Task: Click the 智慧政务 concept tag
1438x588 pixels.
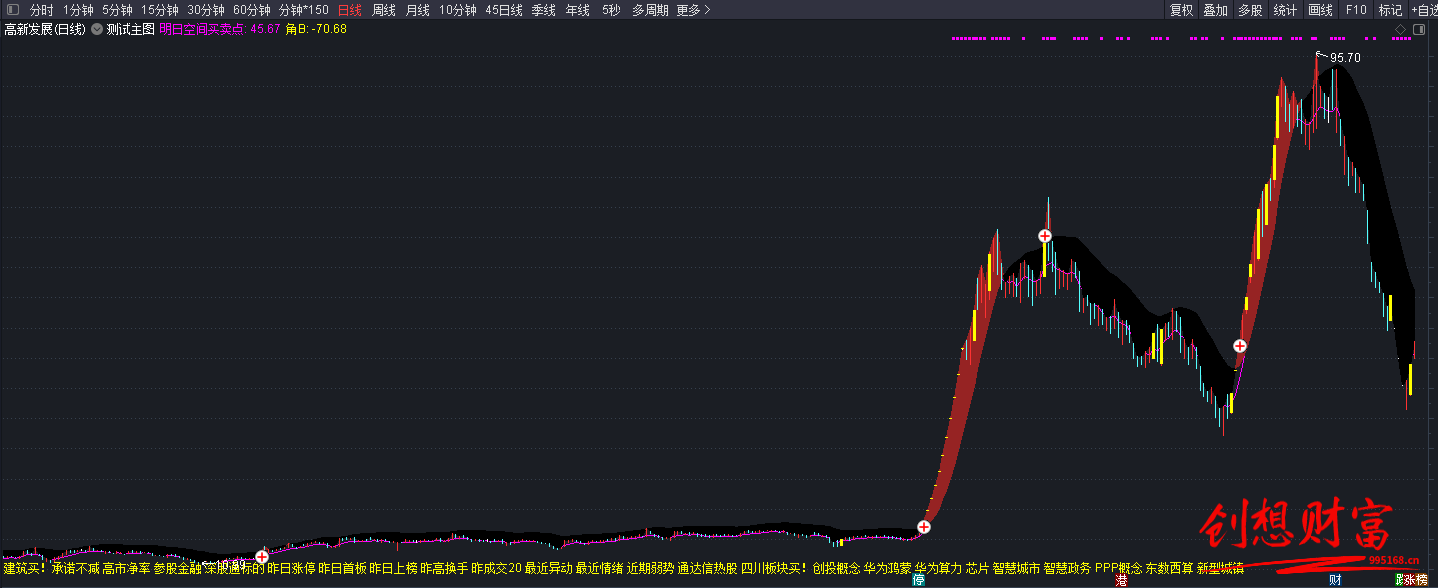Action: tap(1067, 568)
